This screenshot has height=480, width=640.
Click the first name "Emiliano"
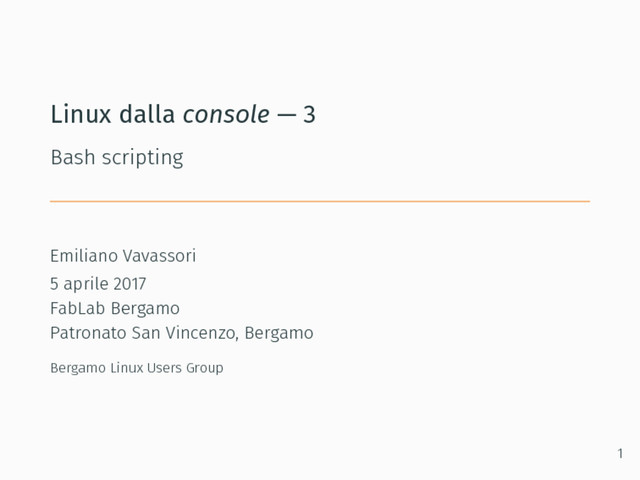point(85,256)
